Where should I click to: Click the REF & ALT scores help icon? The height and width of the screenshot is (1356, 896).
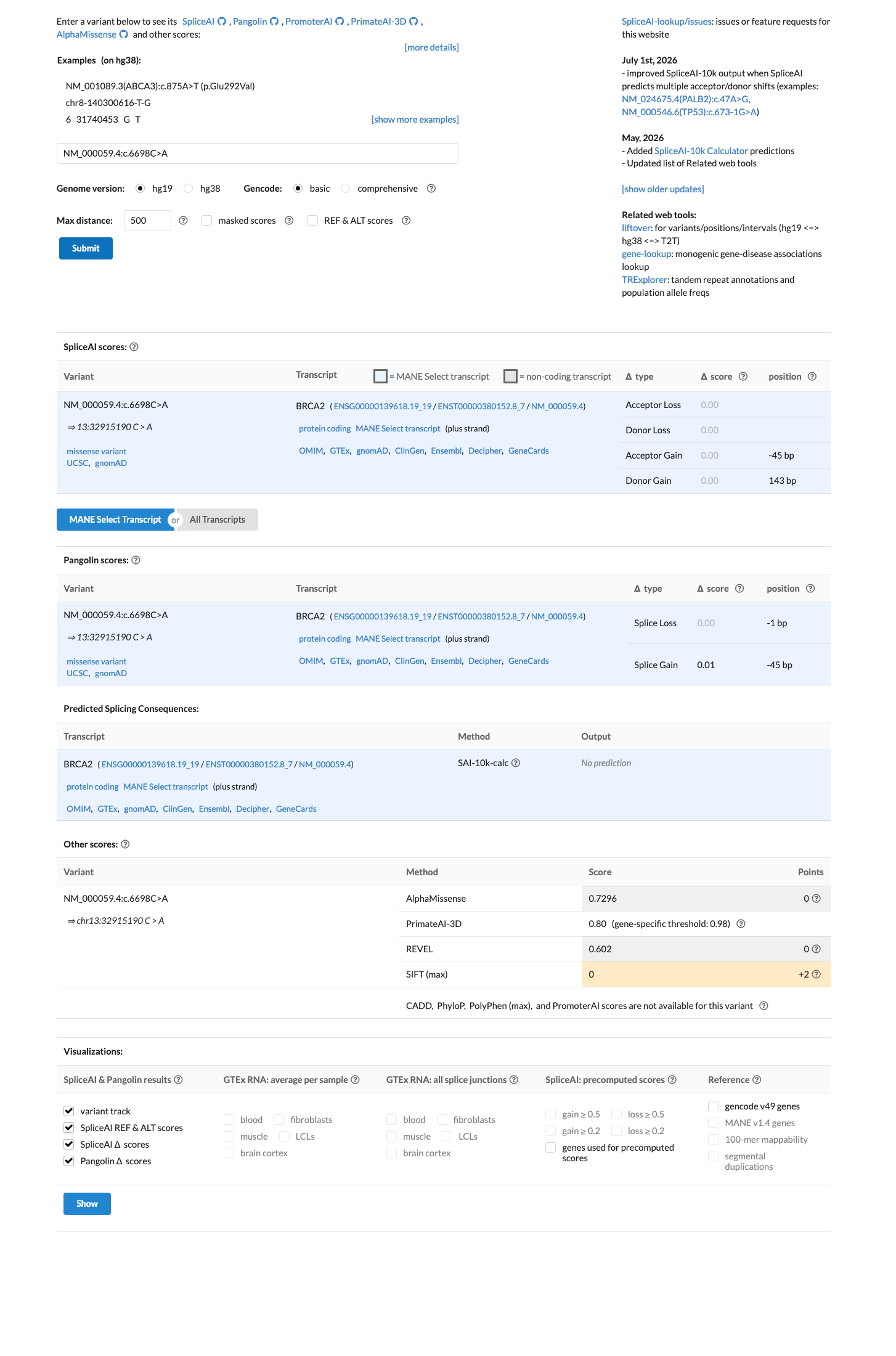click(x=406, y=221)
